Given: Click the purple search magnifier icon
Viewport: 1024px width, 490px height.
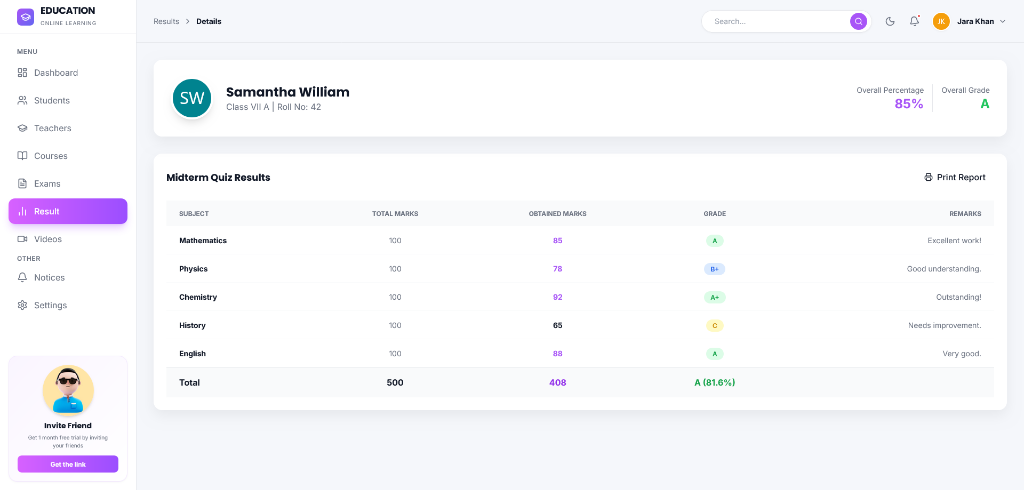Looking at the screenshot, I should 858,21.
